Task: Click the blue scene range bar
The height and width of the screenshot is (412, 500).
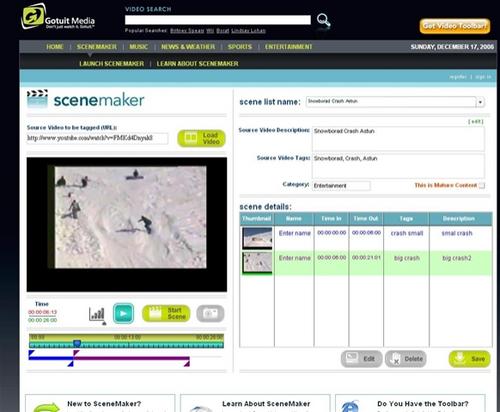Action: click(x=51, y=359)
